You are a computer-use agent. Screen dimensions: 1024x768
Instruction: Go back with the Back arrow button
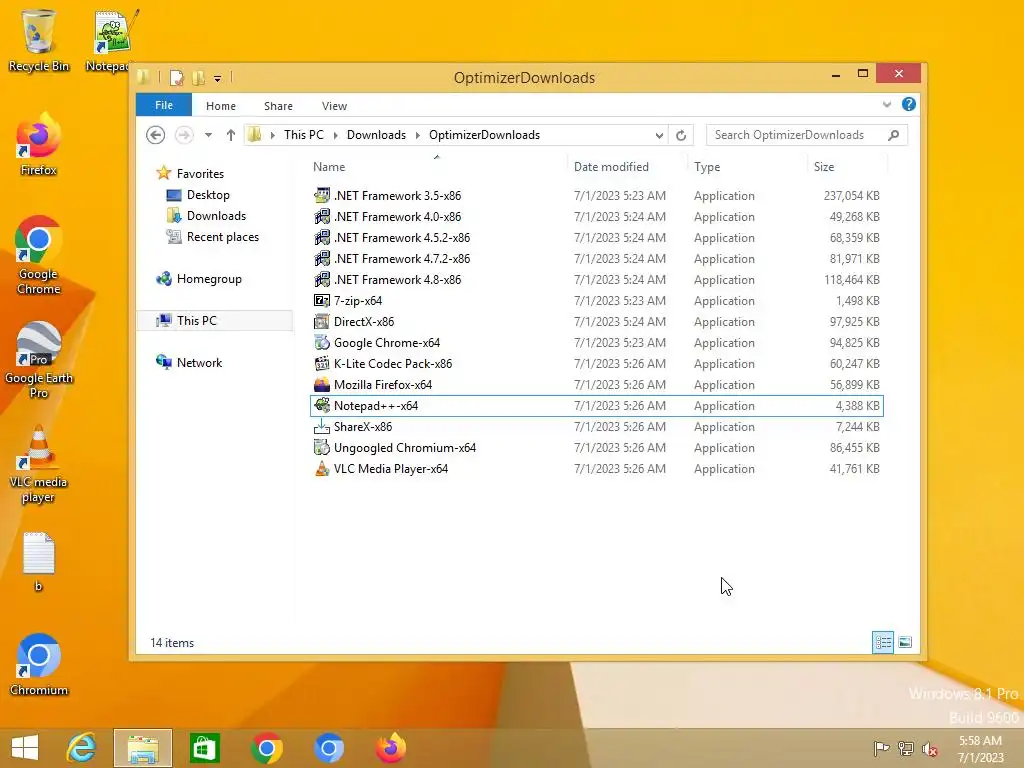155,135
